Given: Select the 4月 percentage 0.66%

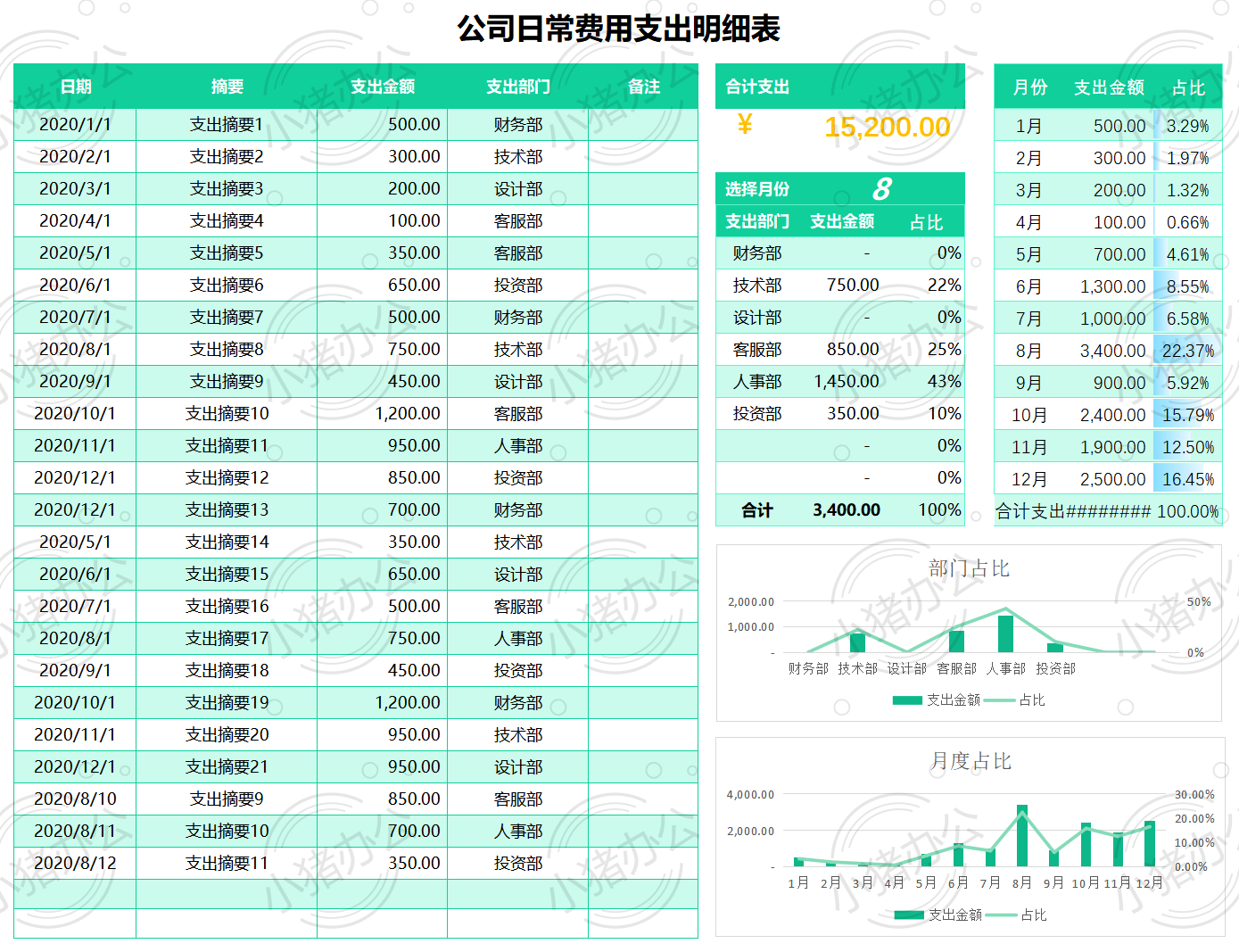Looking at the screenshot, I should pyautogui.click(x=1187, y=222).
